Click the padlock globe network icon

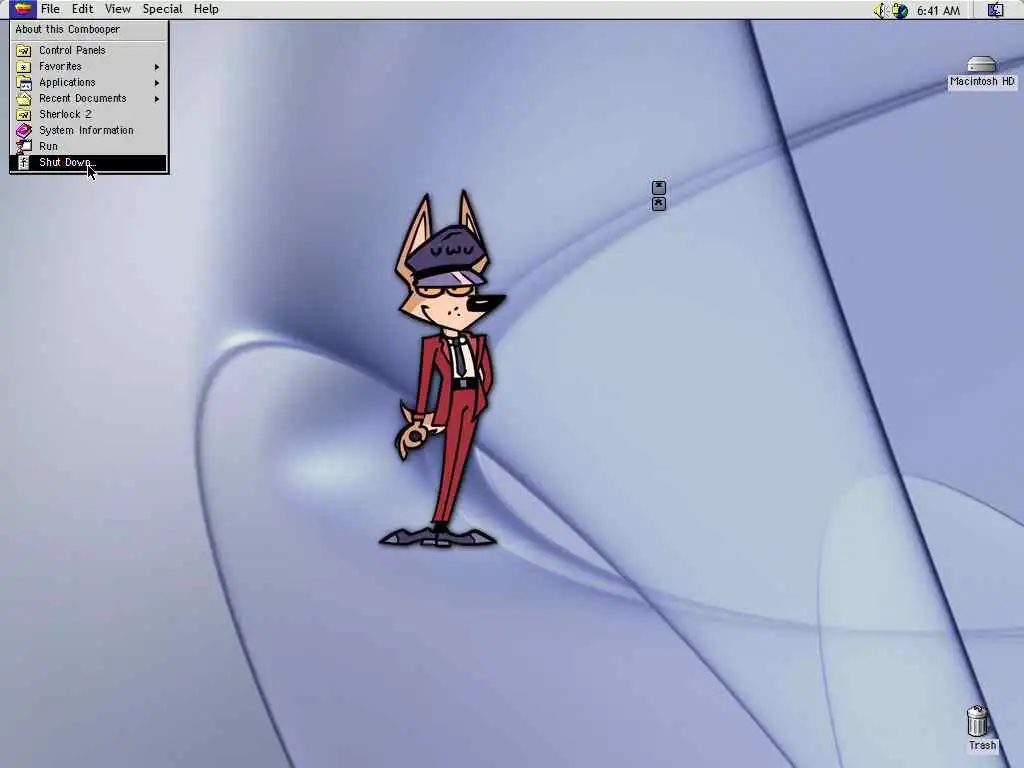coord(900,10)
